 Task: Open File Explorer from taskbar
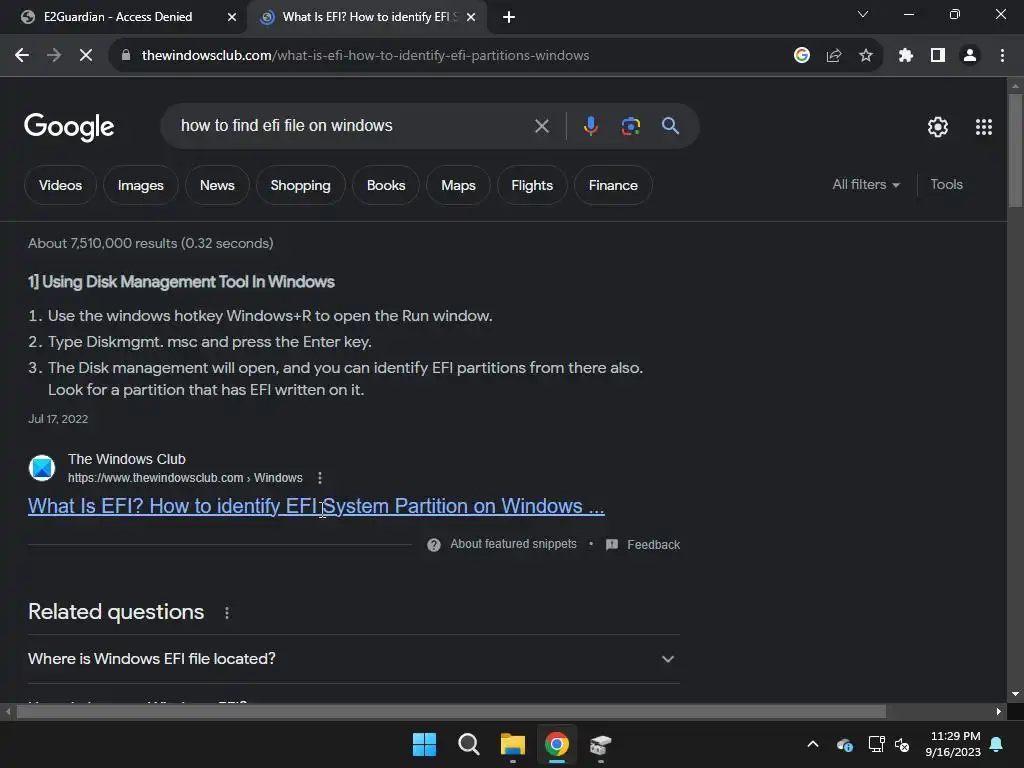coord(513,744)
